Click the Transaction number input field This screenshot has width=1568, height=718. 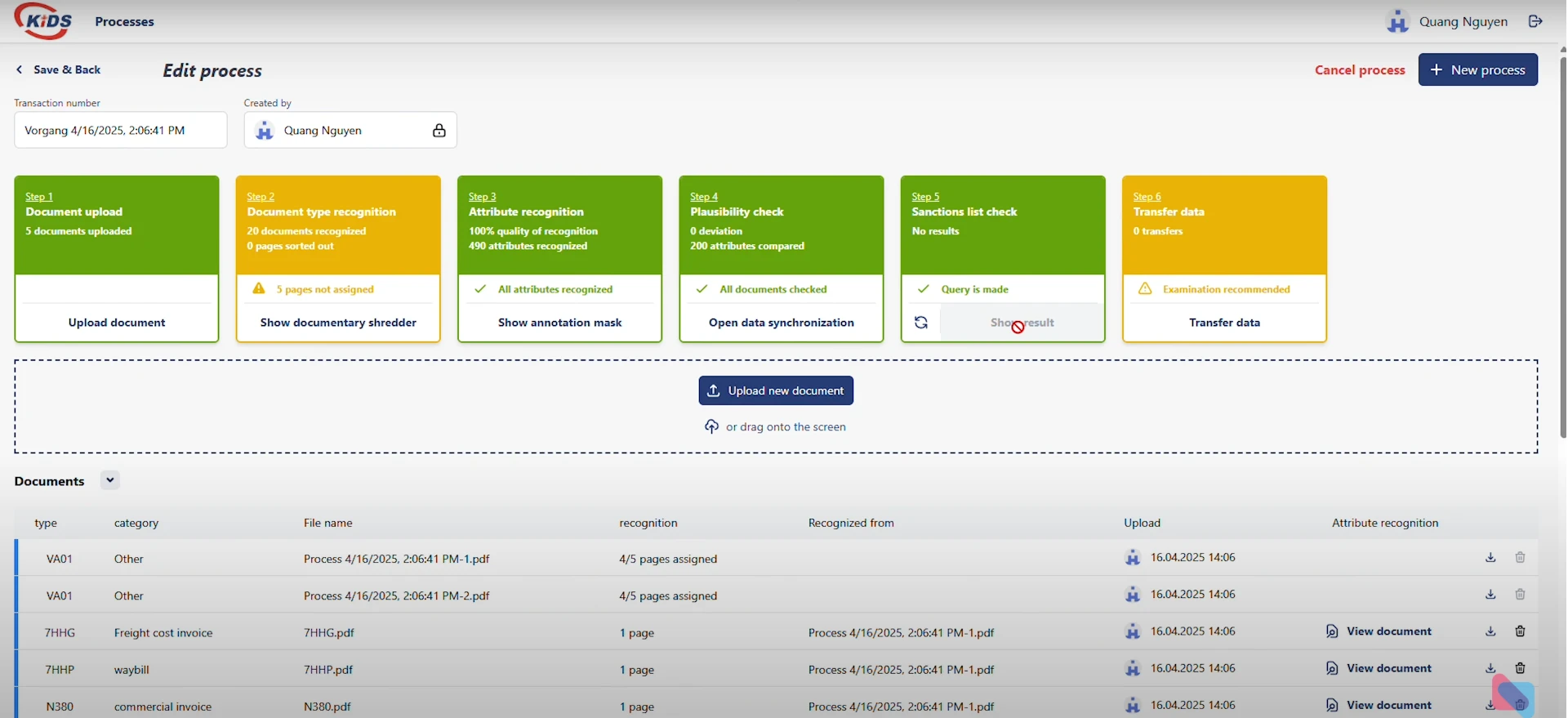pos(120,131)
